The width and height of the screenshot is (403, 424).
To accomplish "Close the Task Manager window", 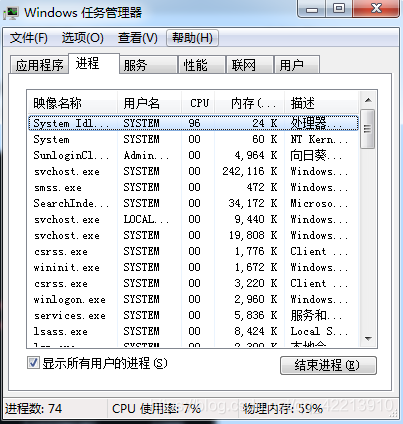I will pos(376,9).
